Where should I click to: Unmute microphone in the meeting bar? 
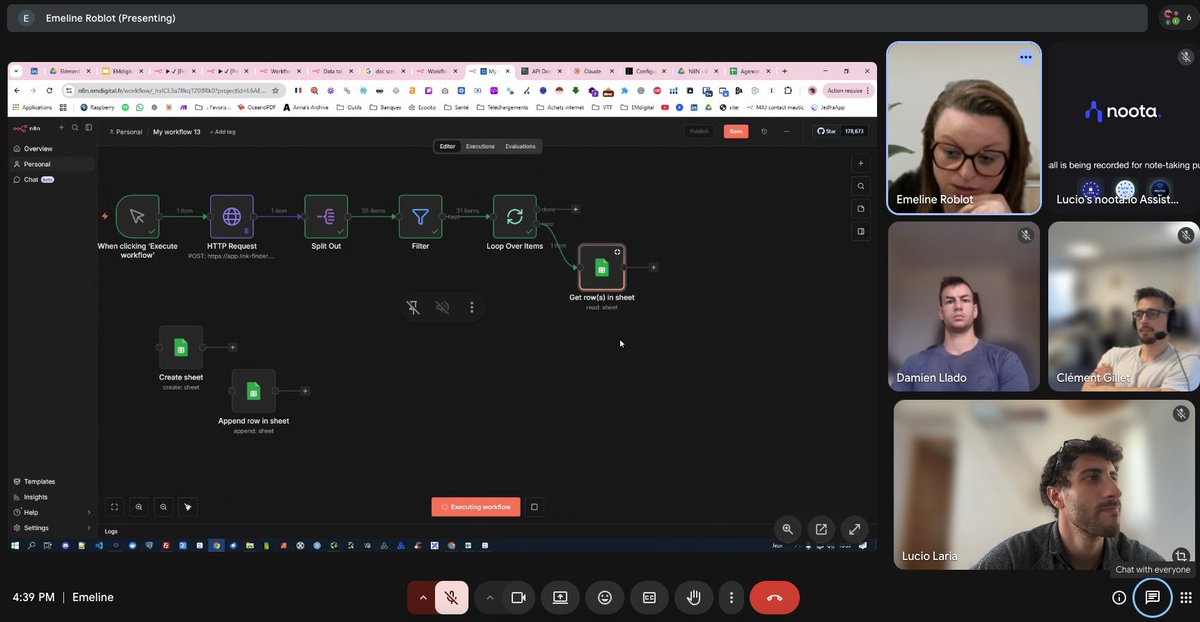click(x=452, y=597)
